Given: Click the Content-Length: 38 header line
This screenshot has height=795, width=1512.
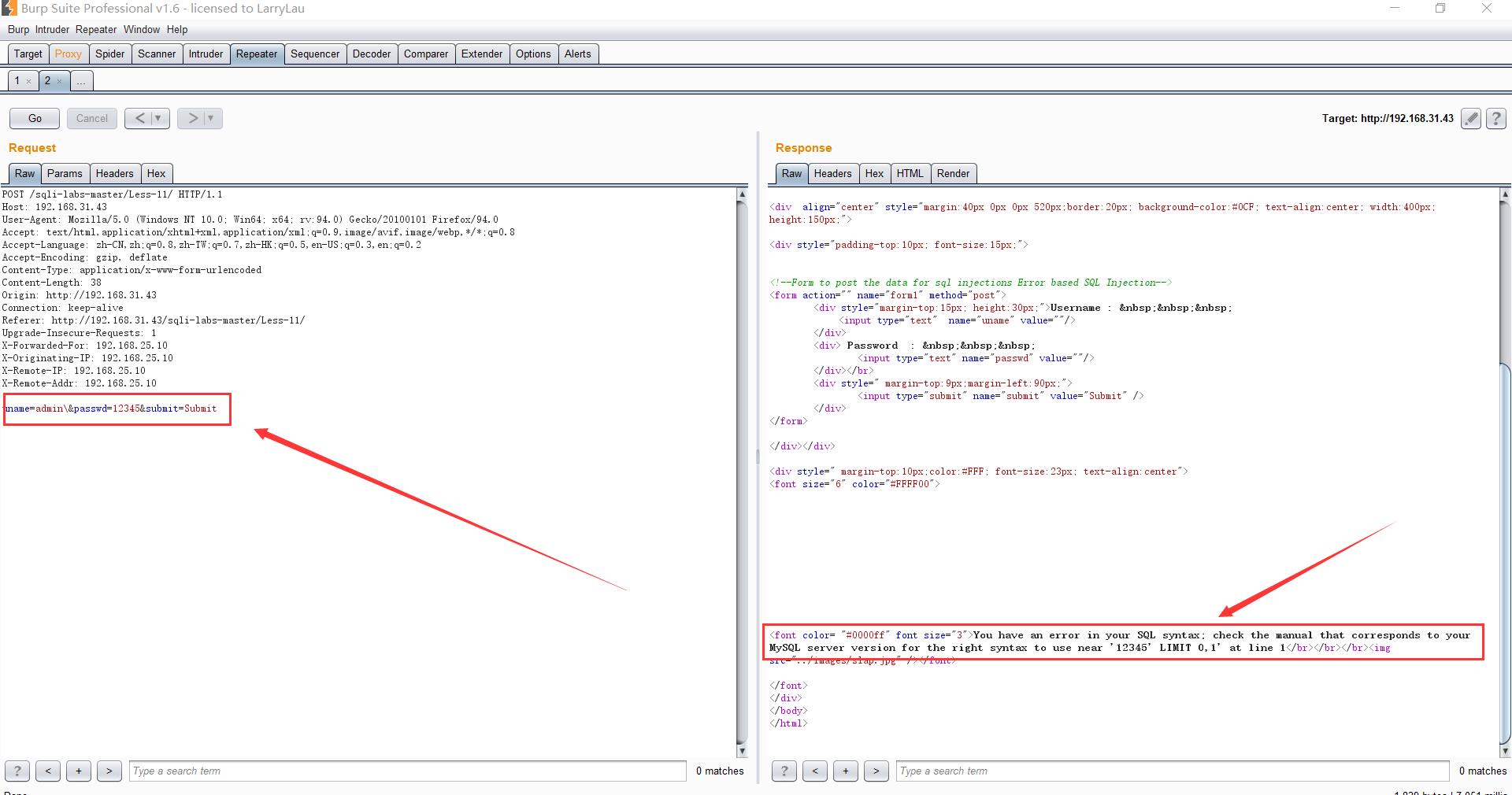Looking at the screenshot, I should (52, 283).
